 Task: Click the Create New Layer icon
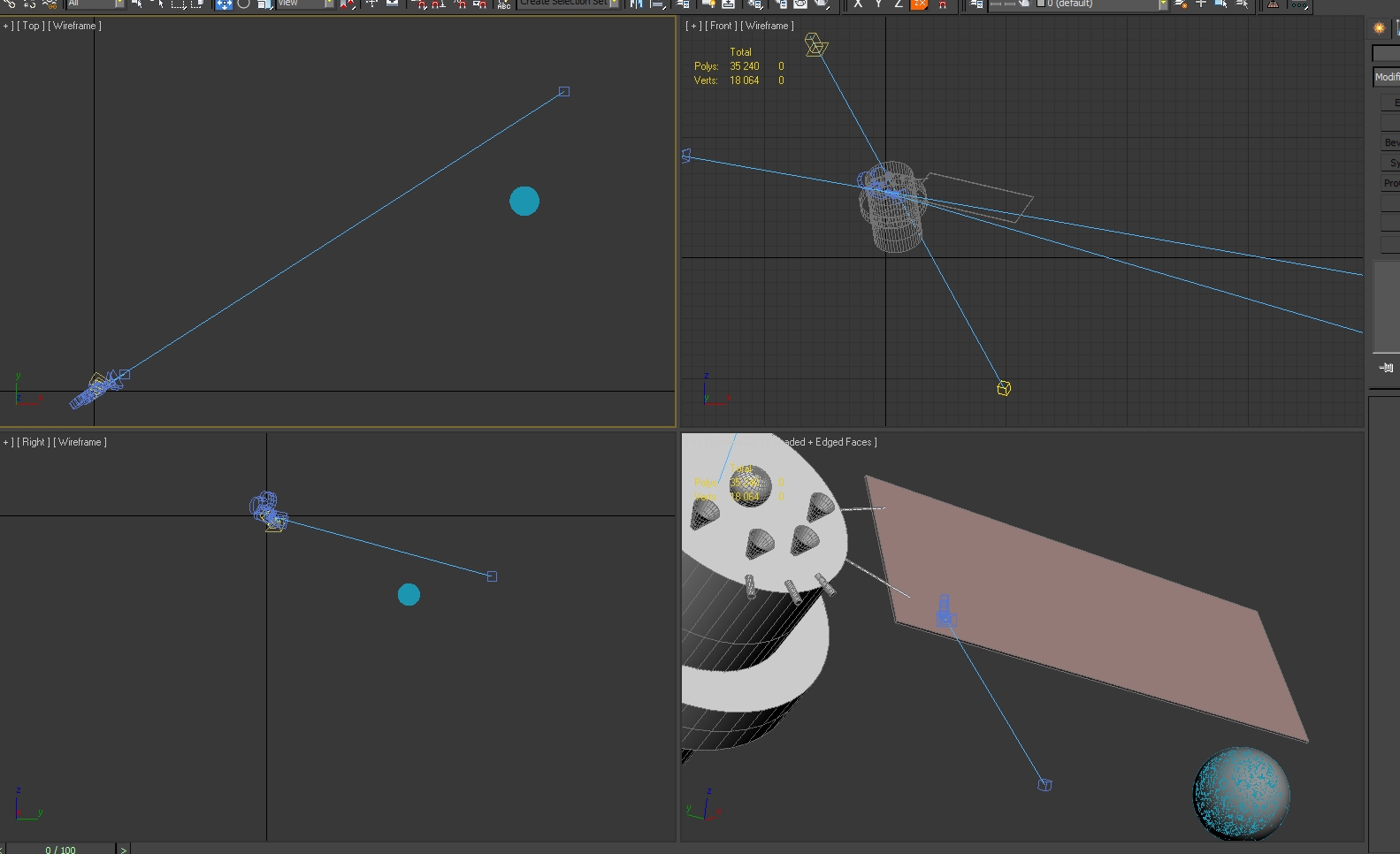pyautogui.click(x=1181, y=4)
